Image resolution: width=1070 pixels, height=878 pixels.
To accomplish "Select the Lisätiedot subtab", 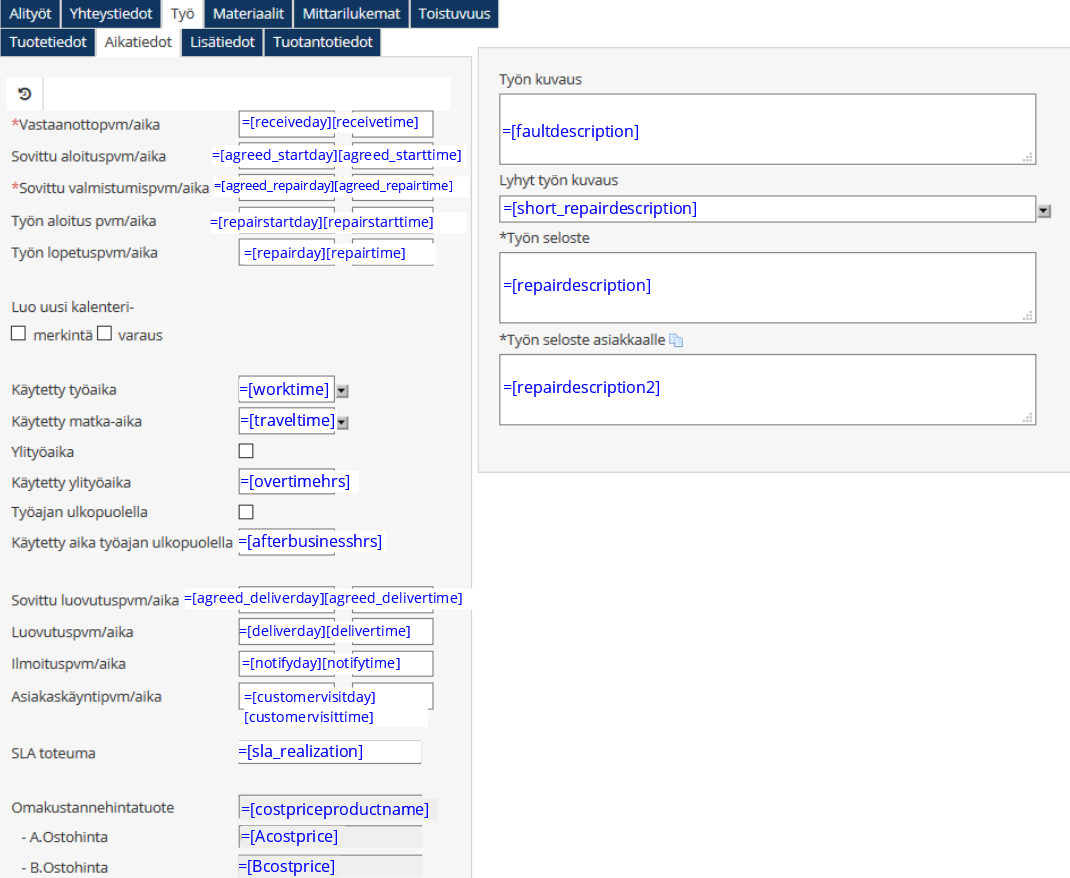I will 222,42.
